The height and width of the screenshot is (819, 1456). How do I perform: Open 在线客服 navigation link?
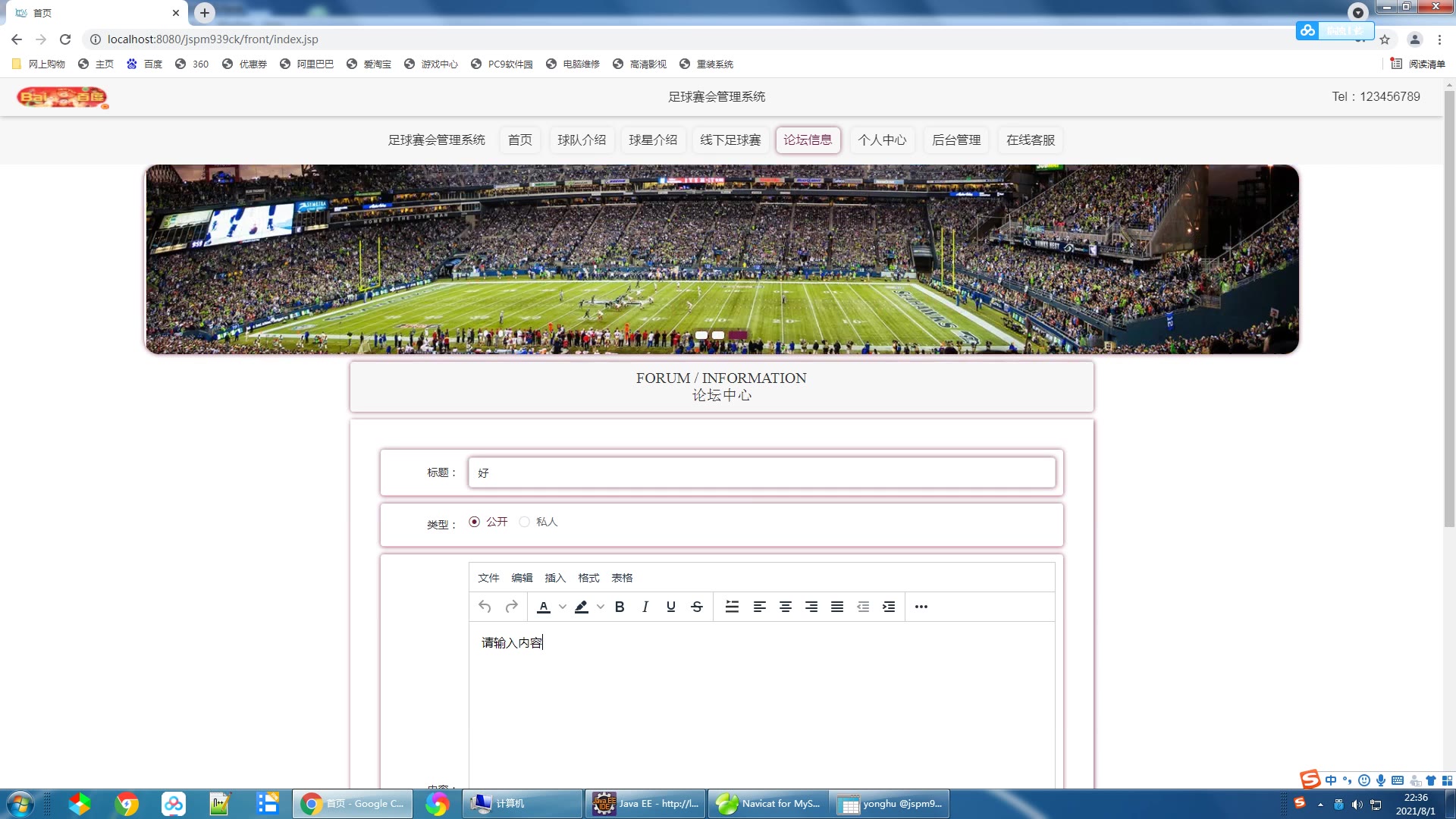click(x=1031, y=140)
